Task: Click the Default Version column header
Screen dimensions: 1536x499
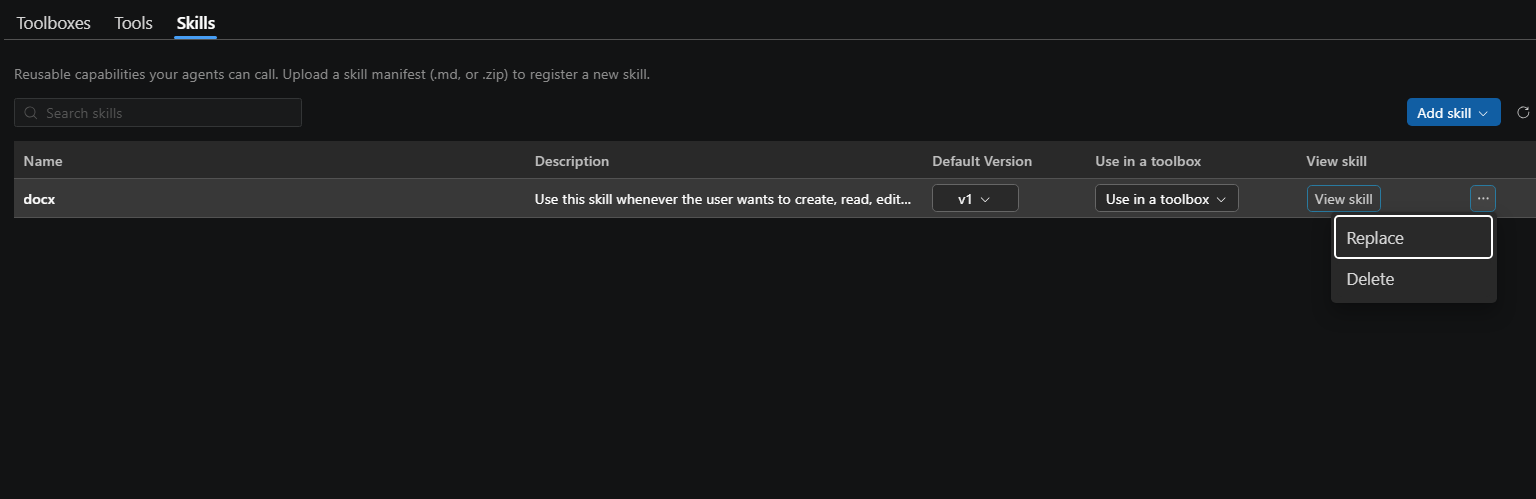Action: tap(982, 161)
